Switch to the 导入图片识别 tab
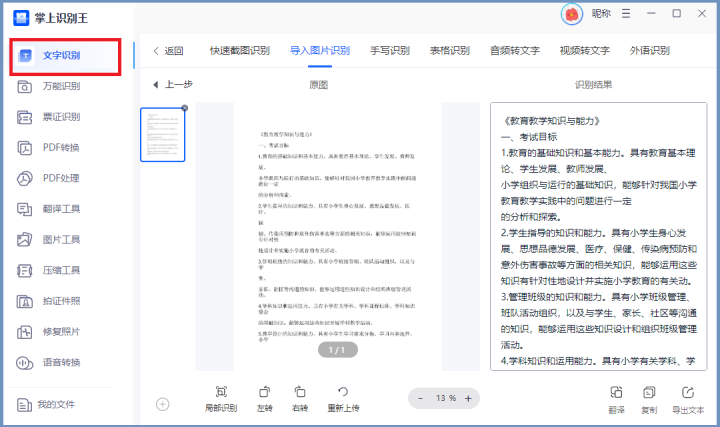Screen dimensions: 720x427 pos(320,51)
